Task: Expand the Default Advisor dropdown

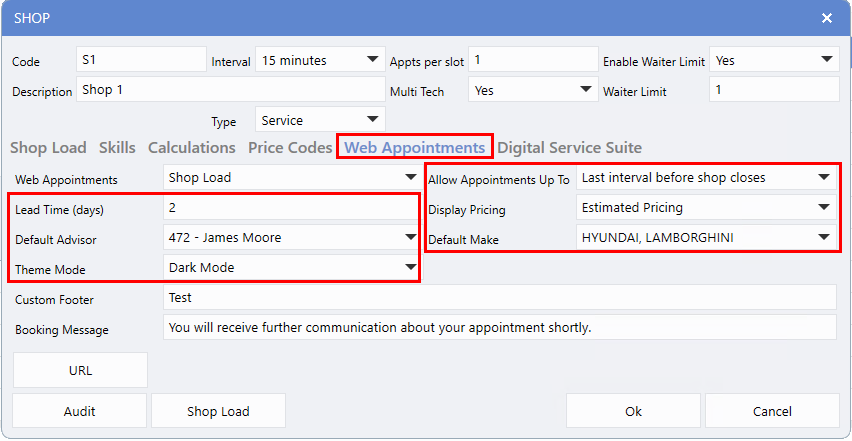Action: [292, 238]
